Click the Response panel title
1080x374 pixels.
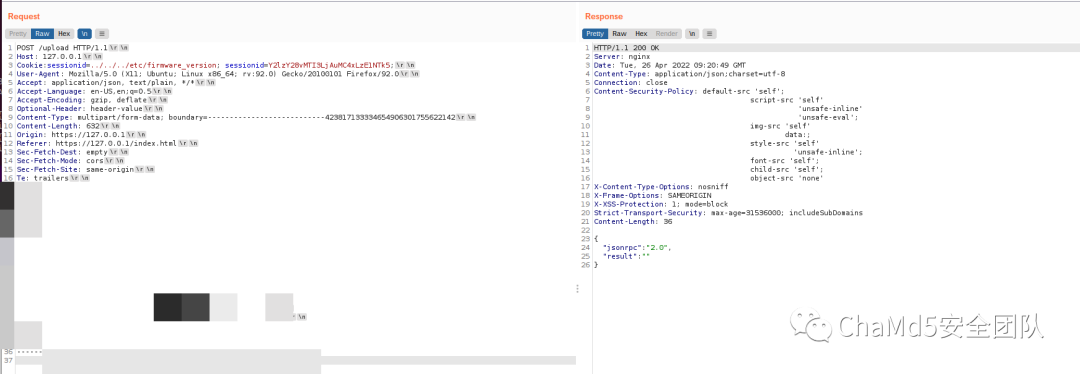pyautogui.click(x=603, y=16)
